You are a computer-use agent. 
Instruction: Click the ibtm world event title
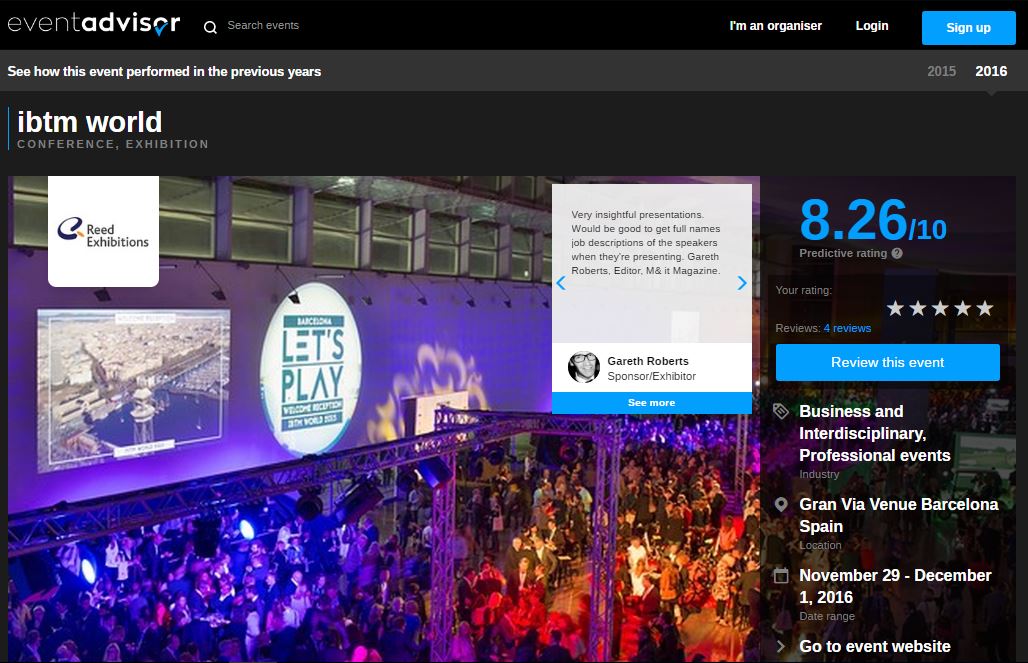click(89, 122)
